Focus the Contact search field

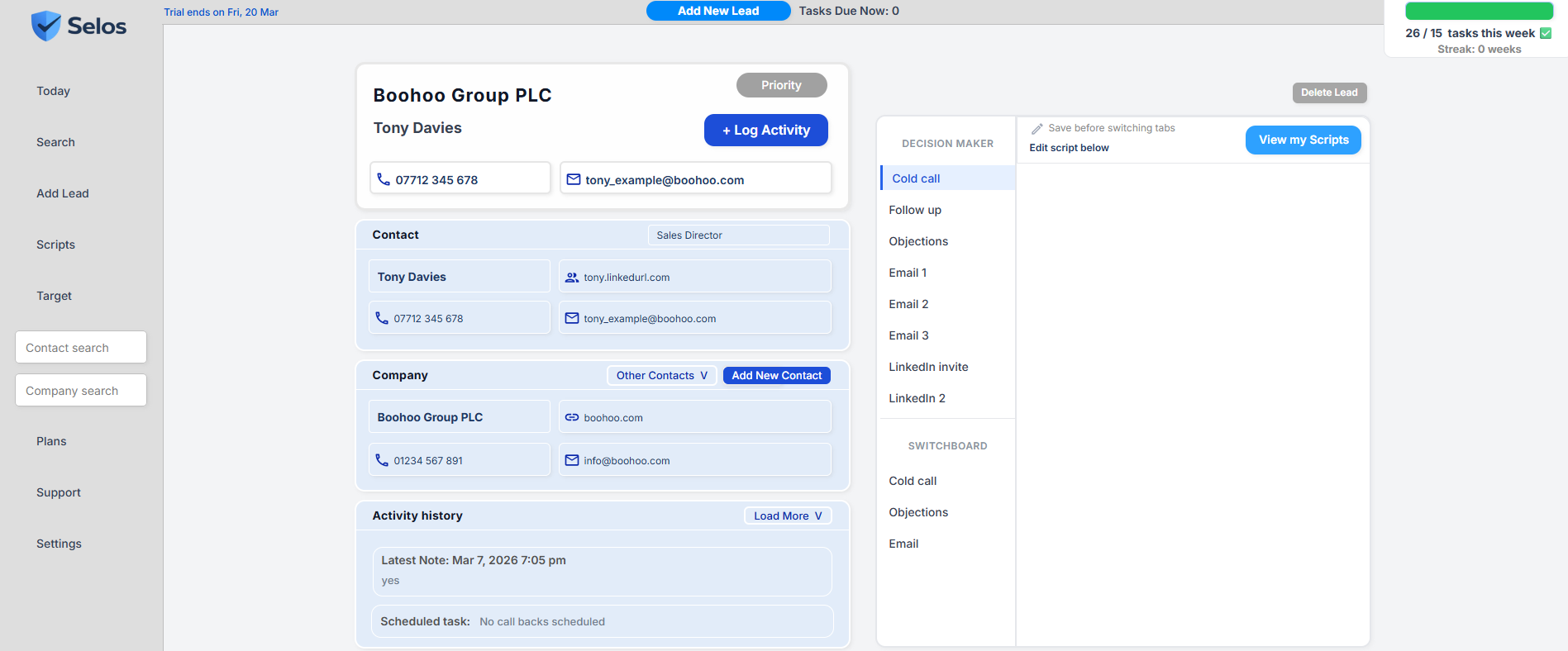[x=81, y=347]
